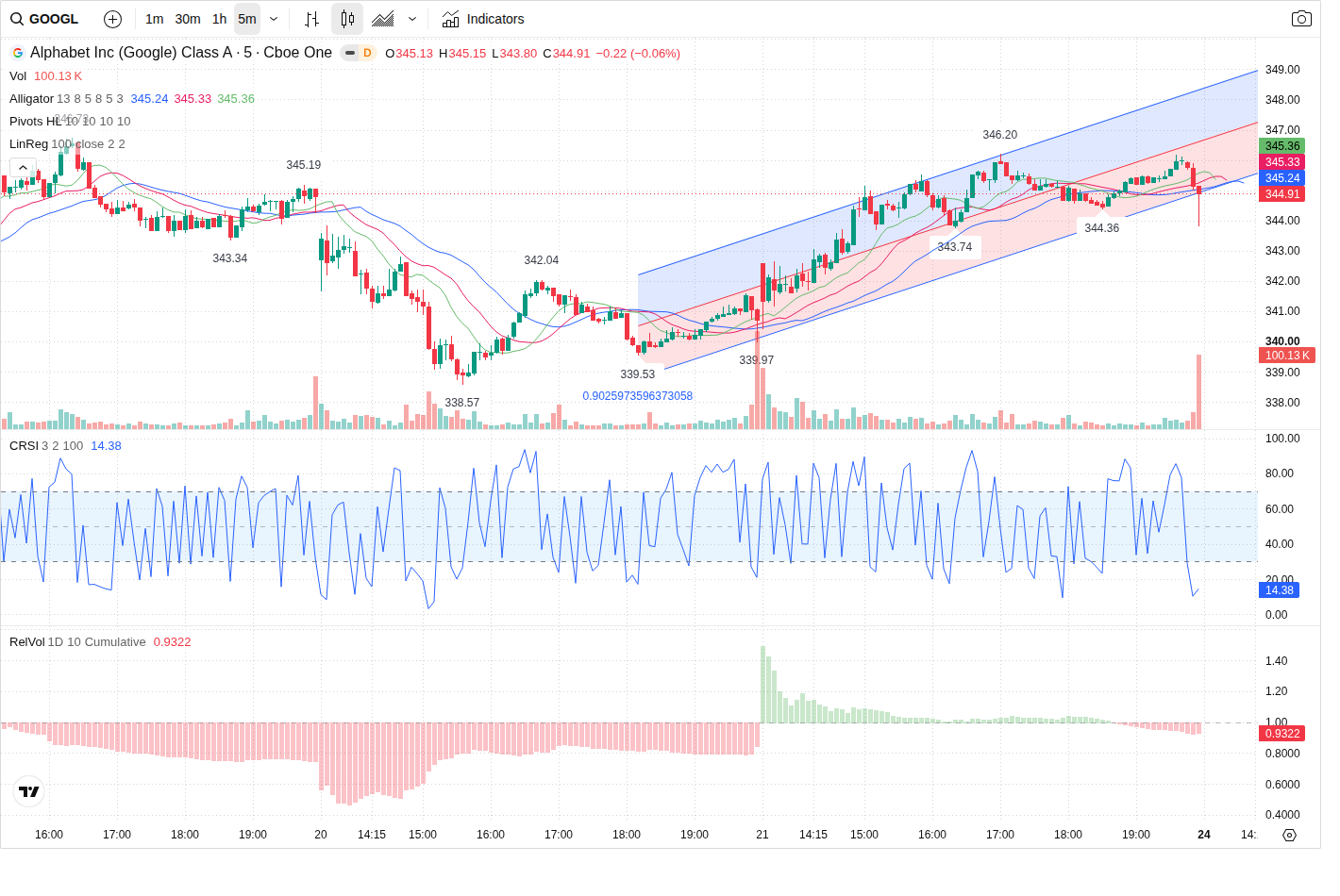Click the change value −0.22 (−0.06%)

[x=638, y=54]
